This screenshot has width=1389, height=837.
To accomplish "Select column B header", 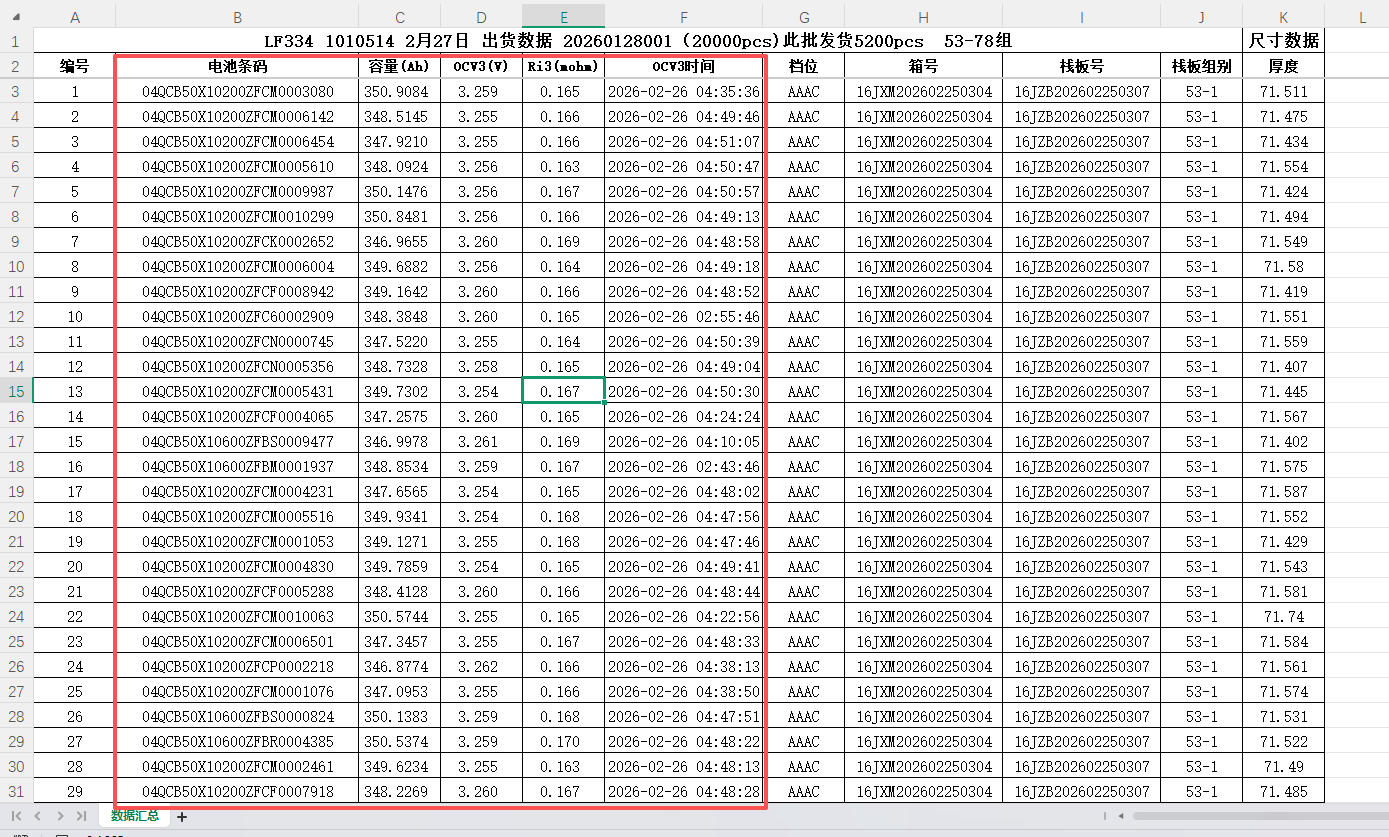I will (x=237, y=17).
